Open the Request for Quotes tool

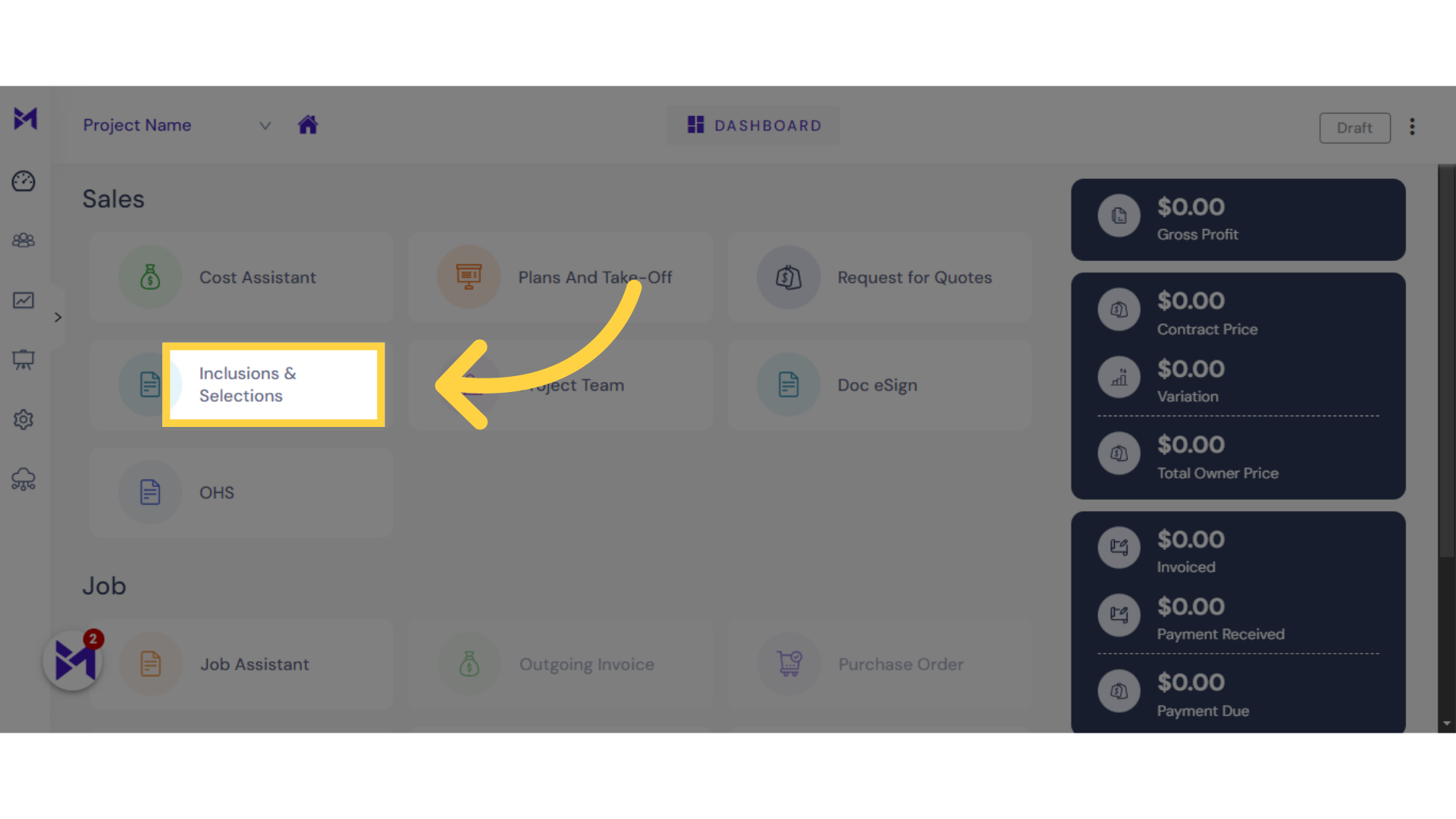878,277
